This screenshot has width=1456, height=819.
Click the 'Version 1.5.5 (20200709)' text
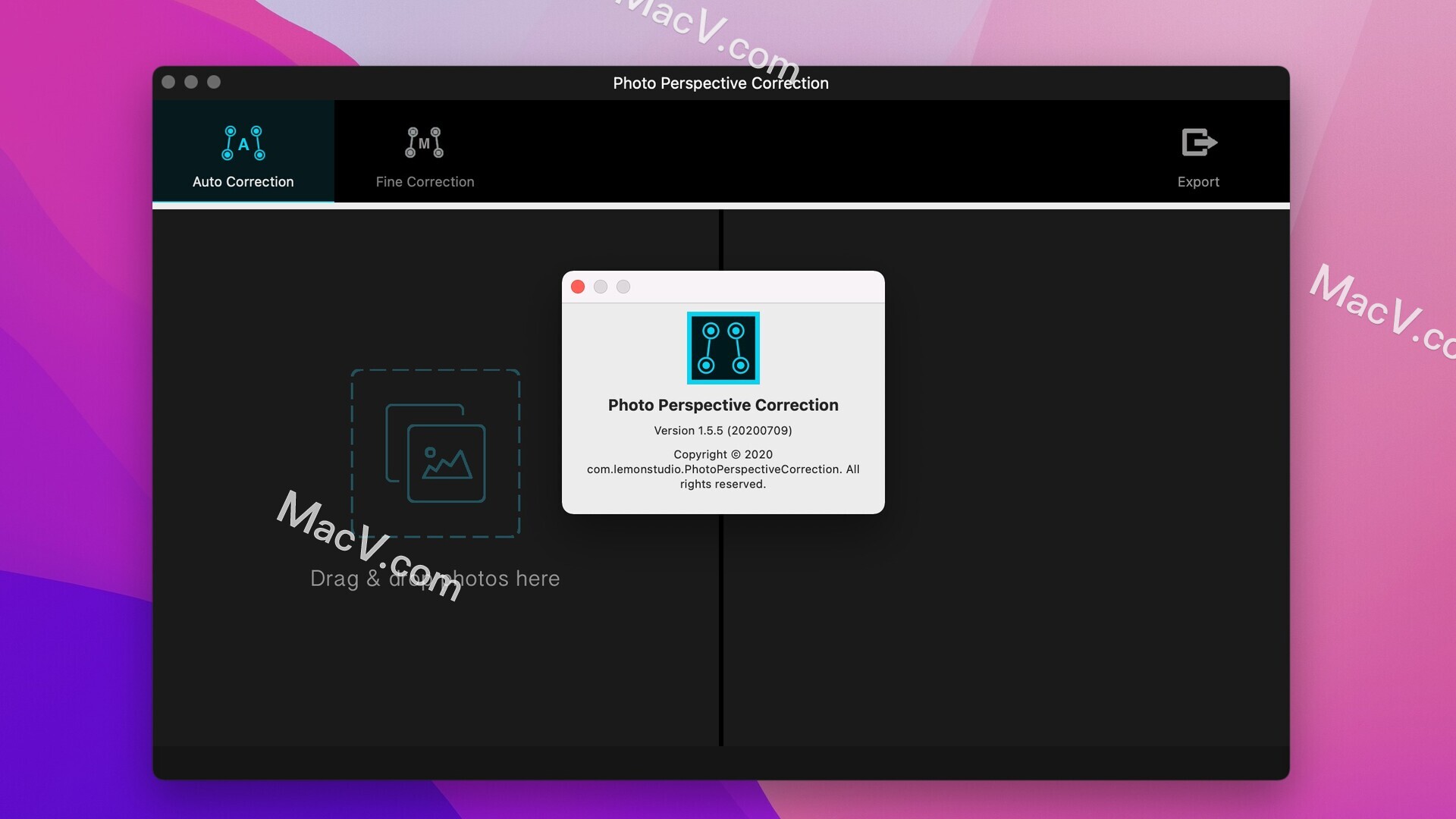pyautogui.click(x=723, y=431)
